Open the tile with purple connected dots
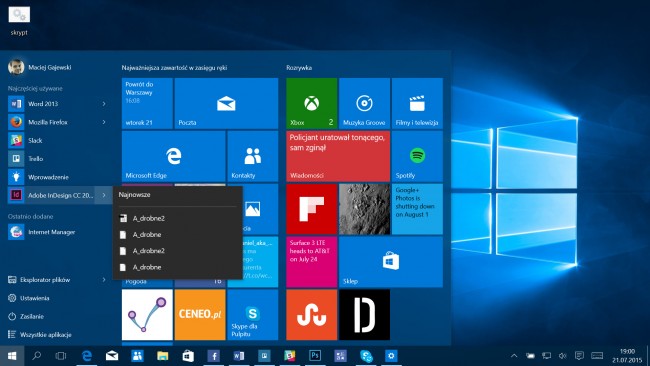Viewport: 650px width, 366px height. pos(147,315)
